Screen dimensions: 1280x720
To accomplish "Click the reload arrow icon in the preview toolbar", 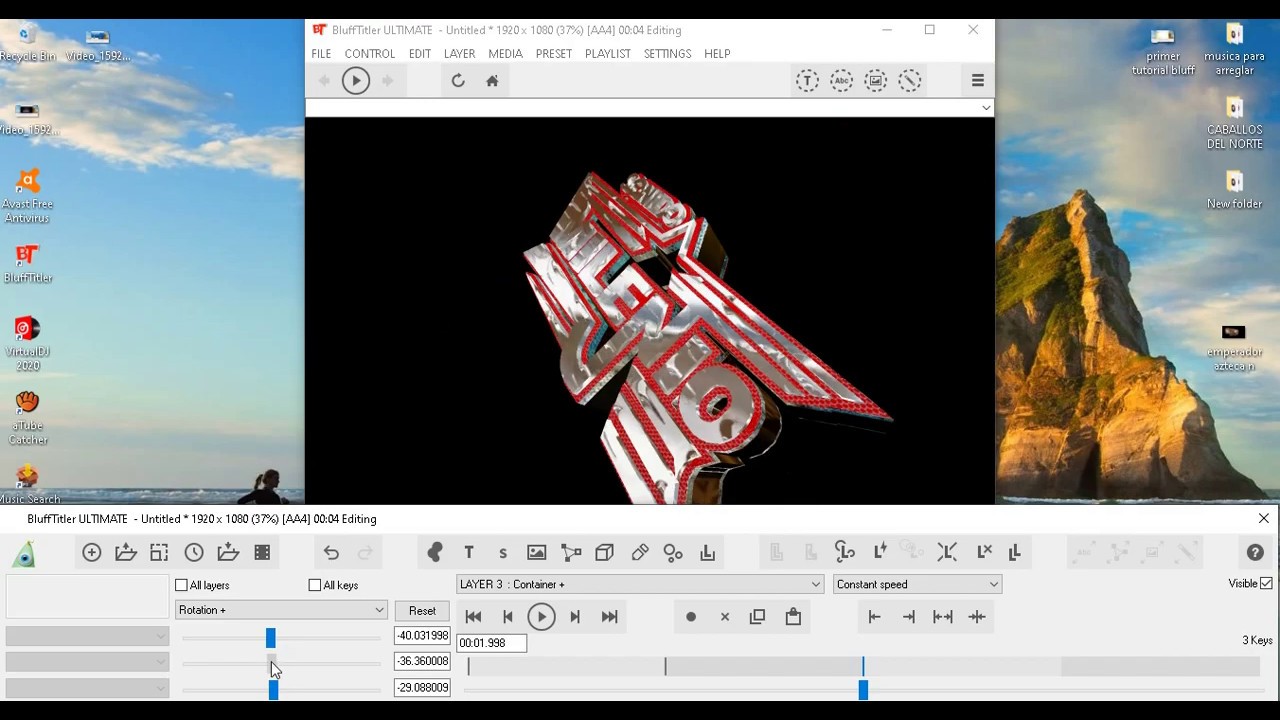I will pos(458,81).
